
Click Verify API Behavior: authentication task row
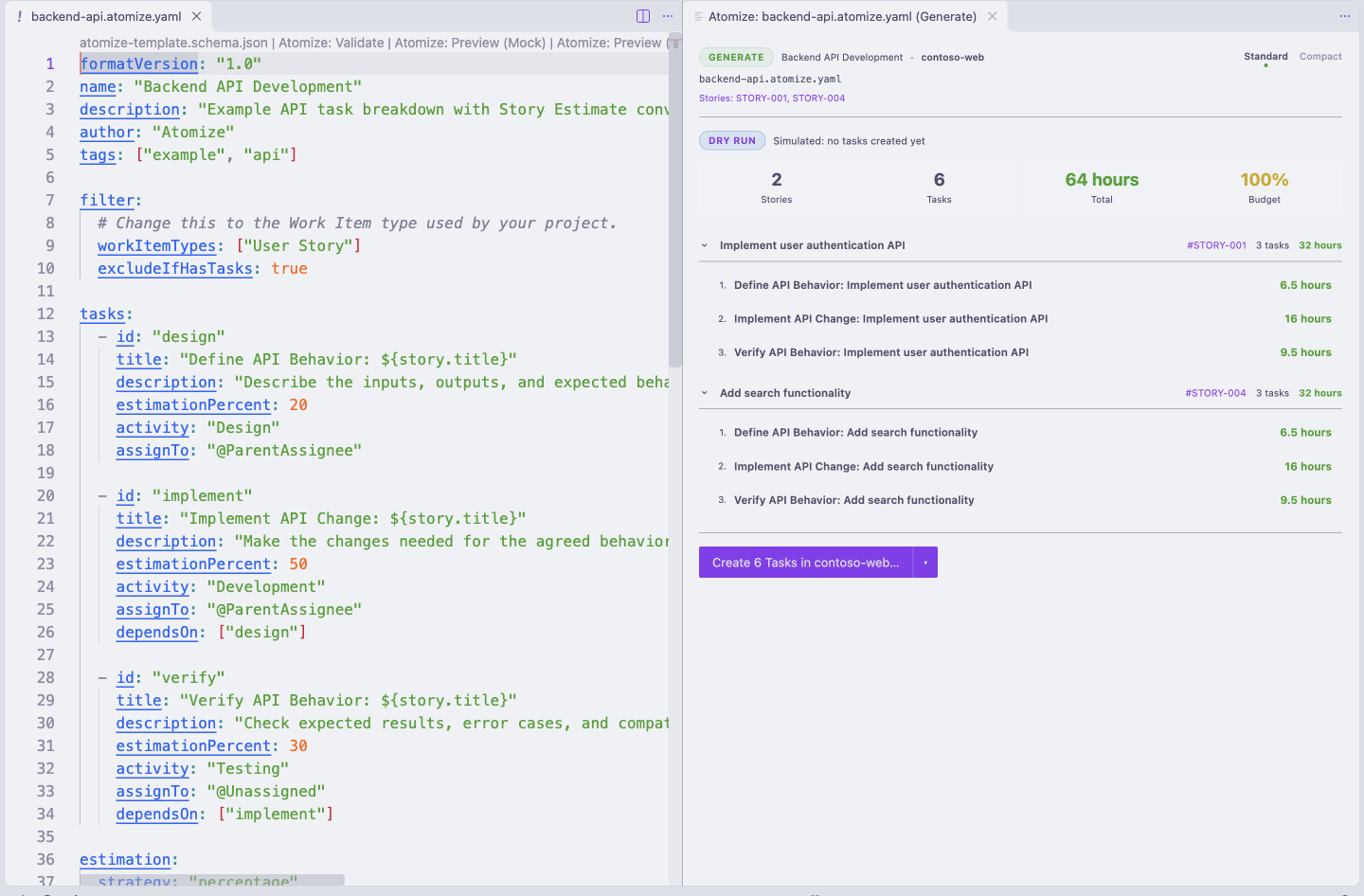tap(1020, 352)
